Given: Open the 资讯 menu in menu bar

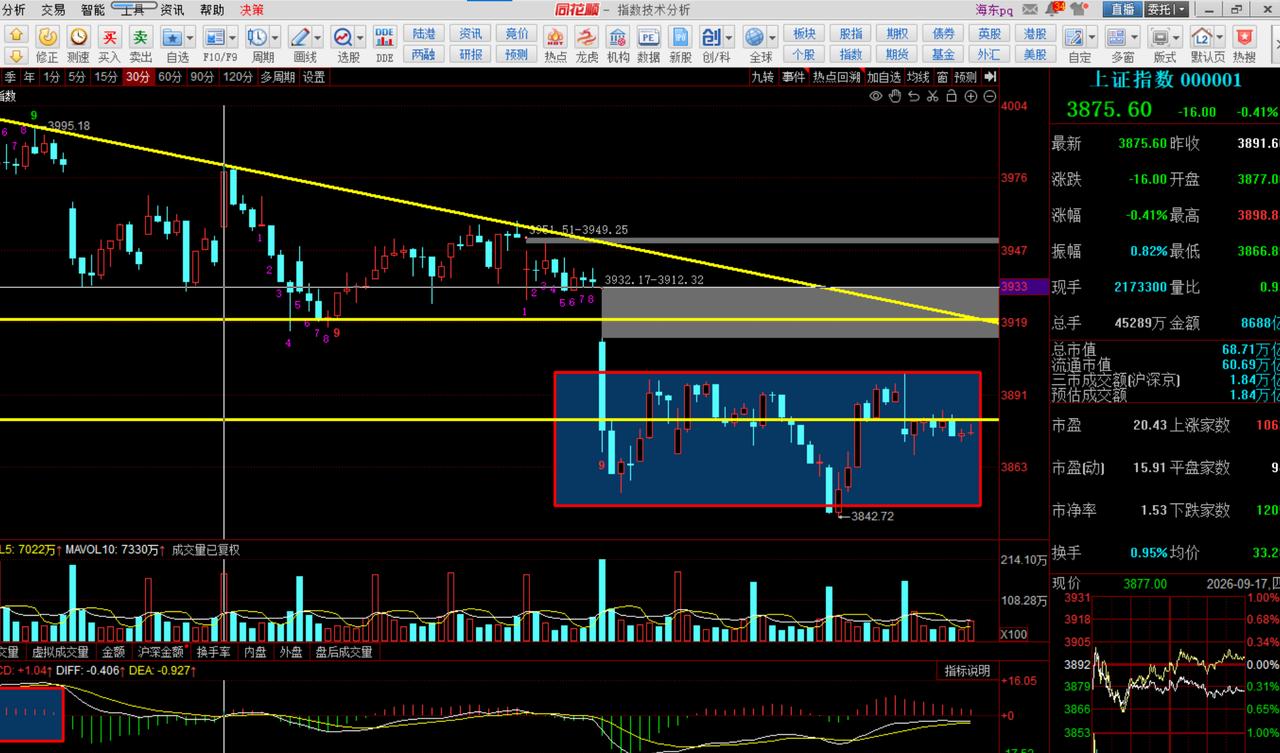Looking at the screenshot, I should (x=172, y=9).
